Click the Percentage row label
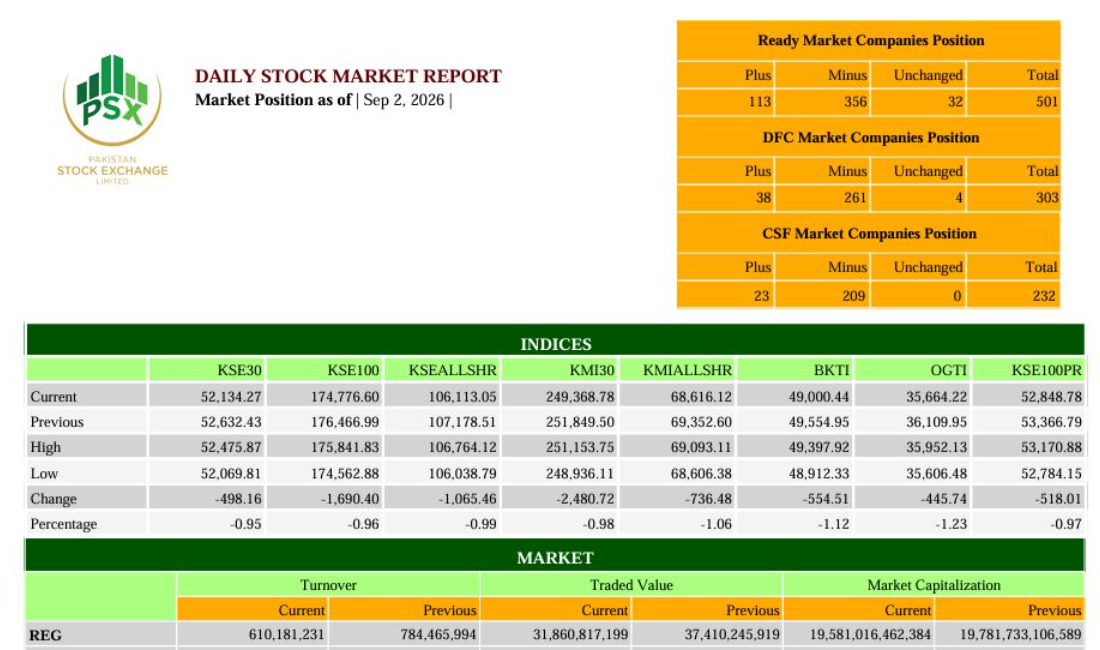 [x=63, y=524]
